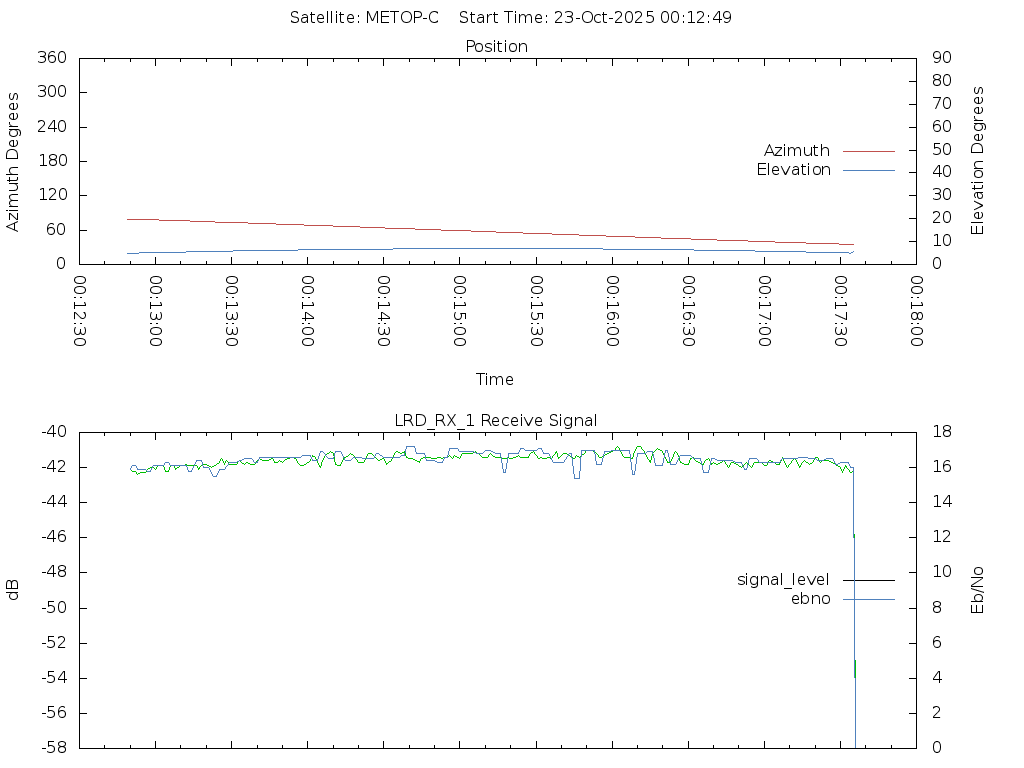Click the 00:15:00 time tick label
Image resolution: width=1024 pixels, height=768 pixels.
[x=459, y=312]
